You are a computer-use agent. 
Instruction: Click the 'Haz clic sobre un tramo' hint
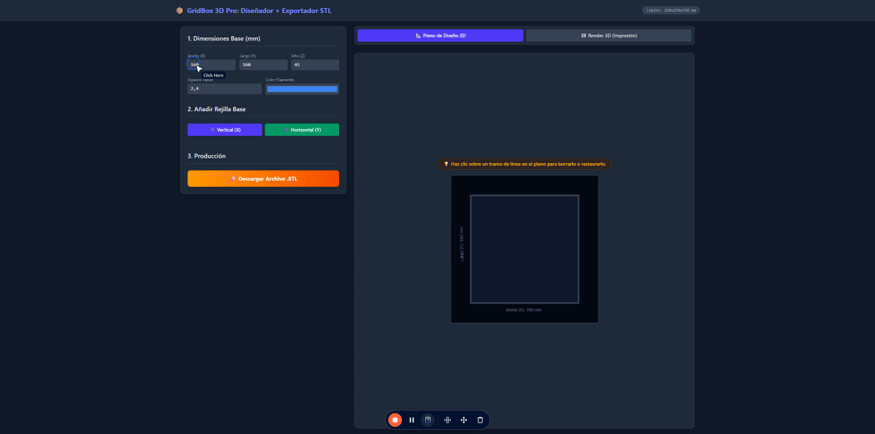coord(524,164)
